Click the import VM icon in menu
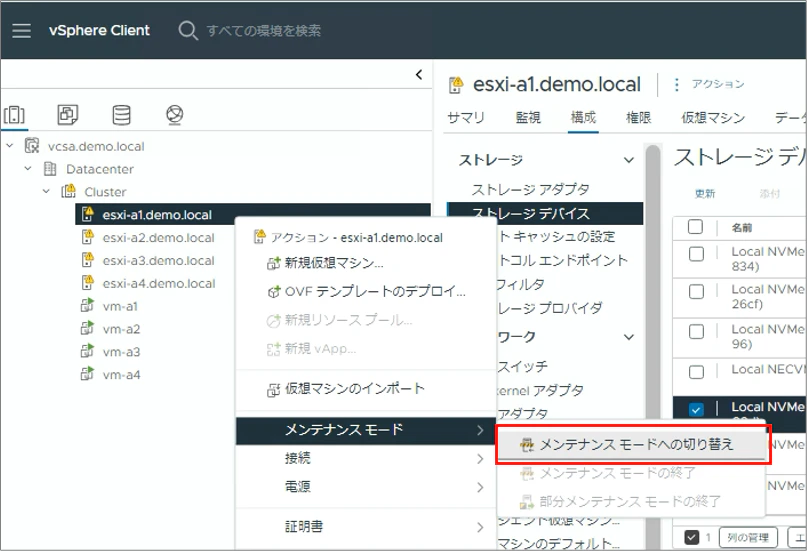Image resolution: width=807 pixels, height=551 pixels. pos(273,390)
